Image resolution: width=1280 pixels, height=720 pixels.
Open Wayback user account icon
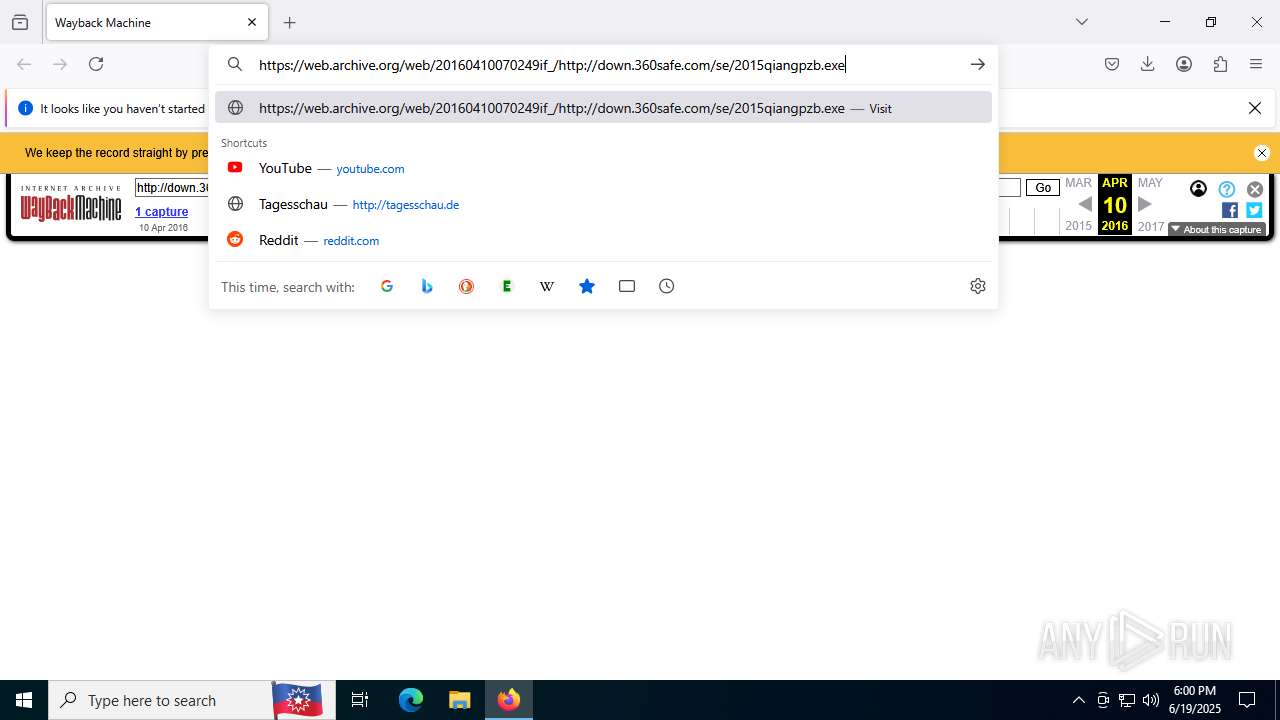click(x=1198, y=188)
